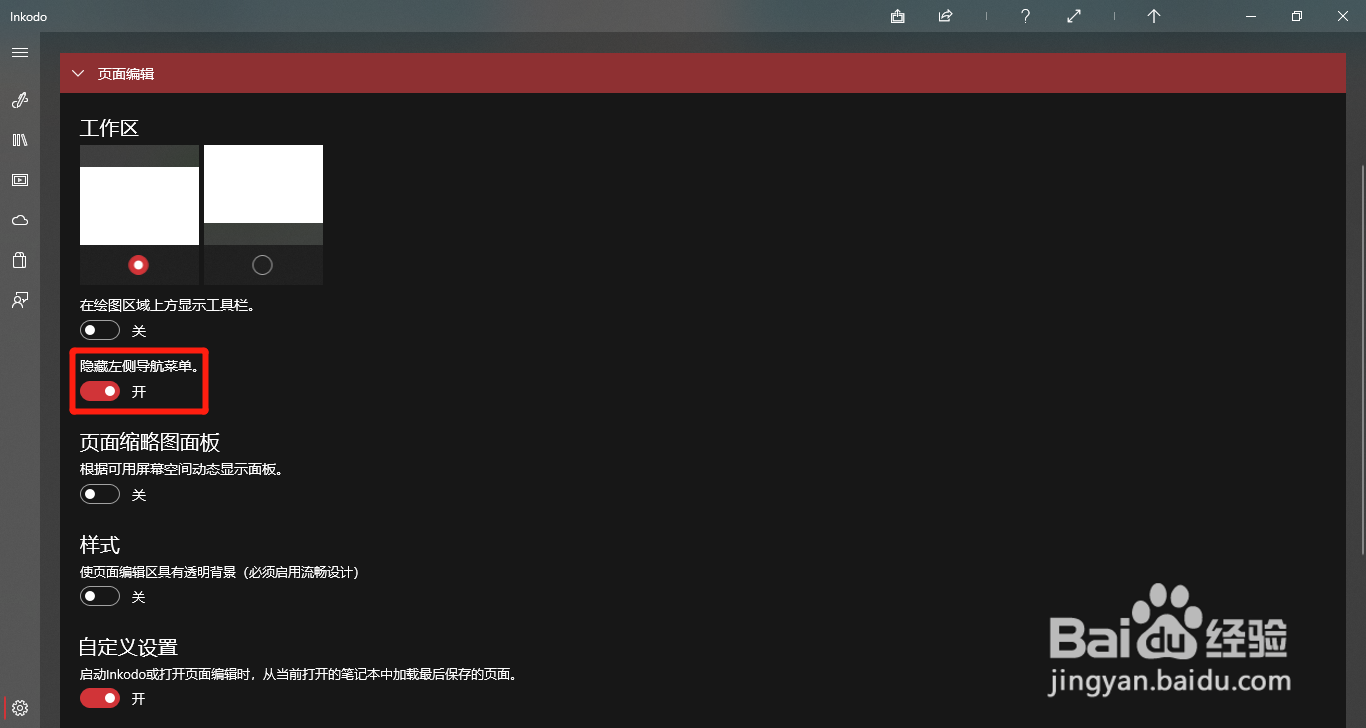1366x728 pixels.
Task: Click the share icon in title bar
Action: pyautogui.click(x=945, y=16)
